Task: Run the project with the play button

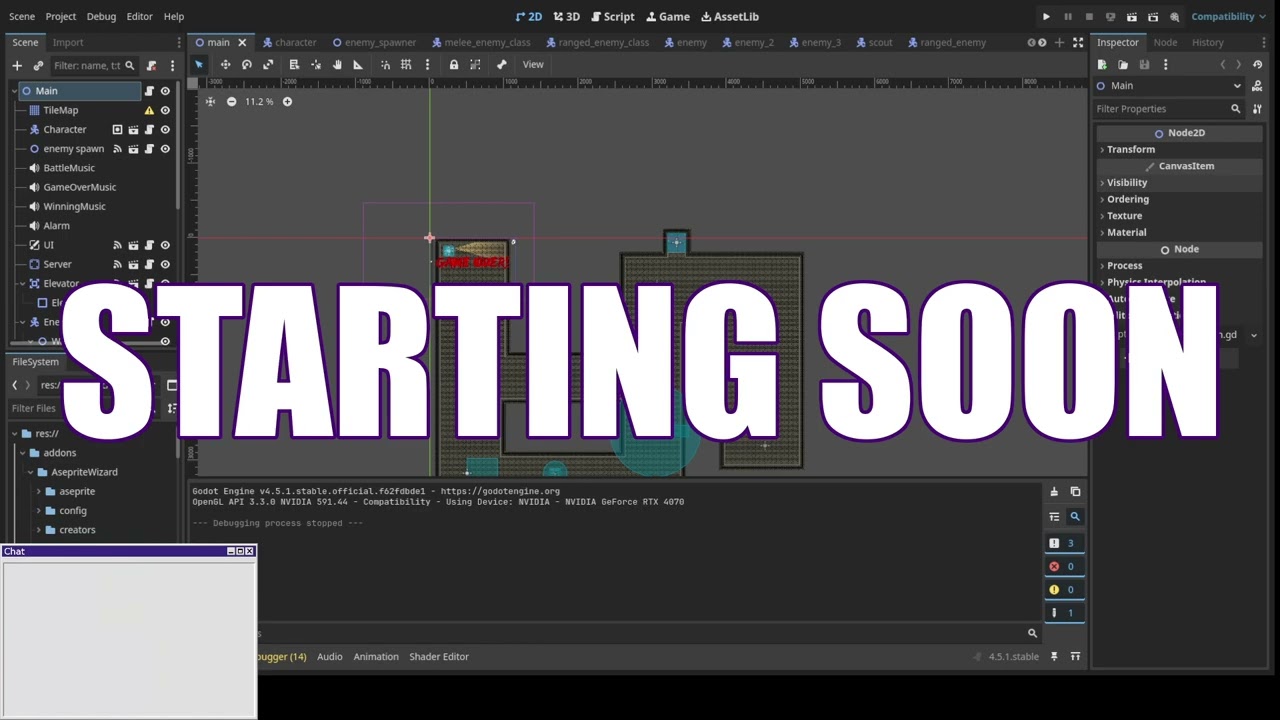Action: tap(1046, 17)
